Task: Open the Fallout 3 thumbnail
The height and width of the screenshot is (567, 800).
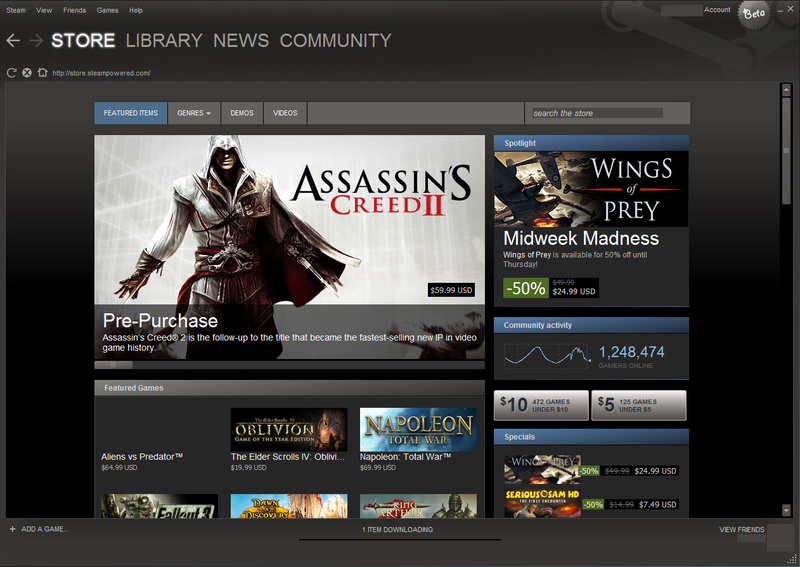Action: 160,506
